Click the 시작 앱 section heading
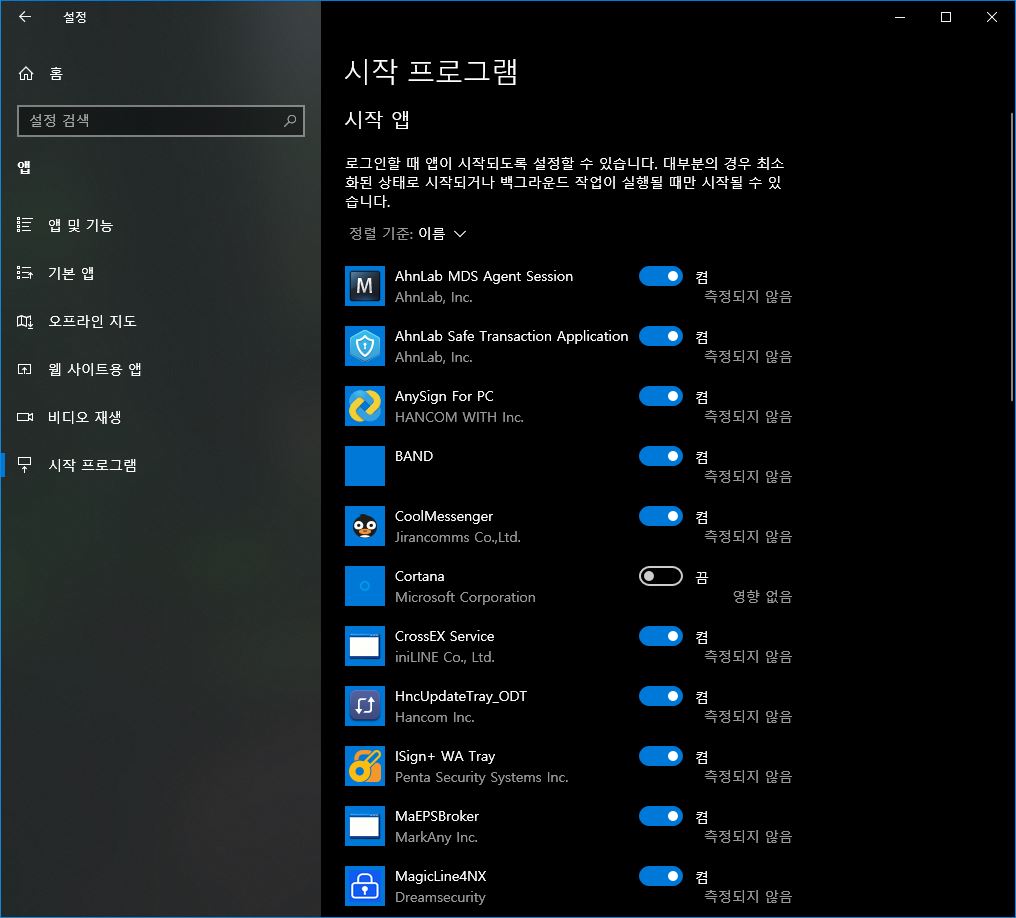Screen dimensions: 1016x918 [377, 119]
